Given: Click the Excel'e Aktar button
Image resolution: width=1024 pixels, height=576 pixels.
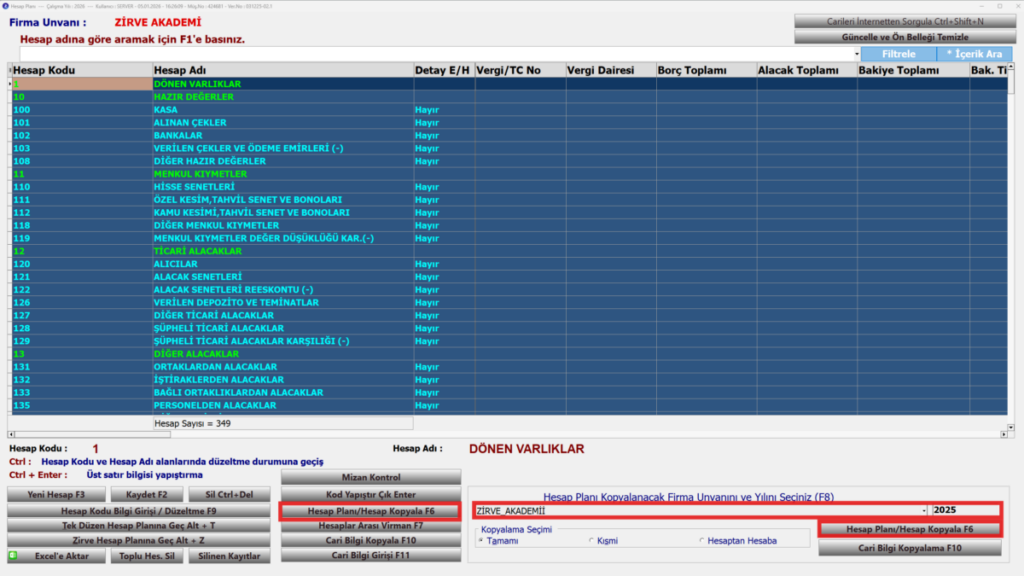Looking at the screenshot, I should click(56, 556).
